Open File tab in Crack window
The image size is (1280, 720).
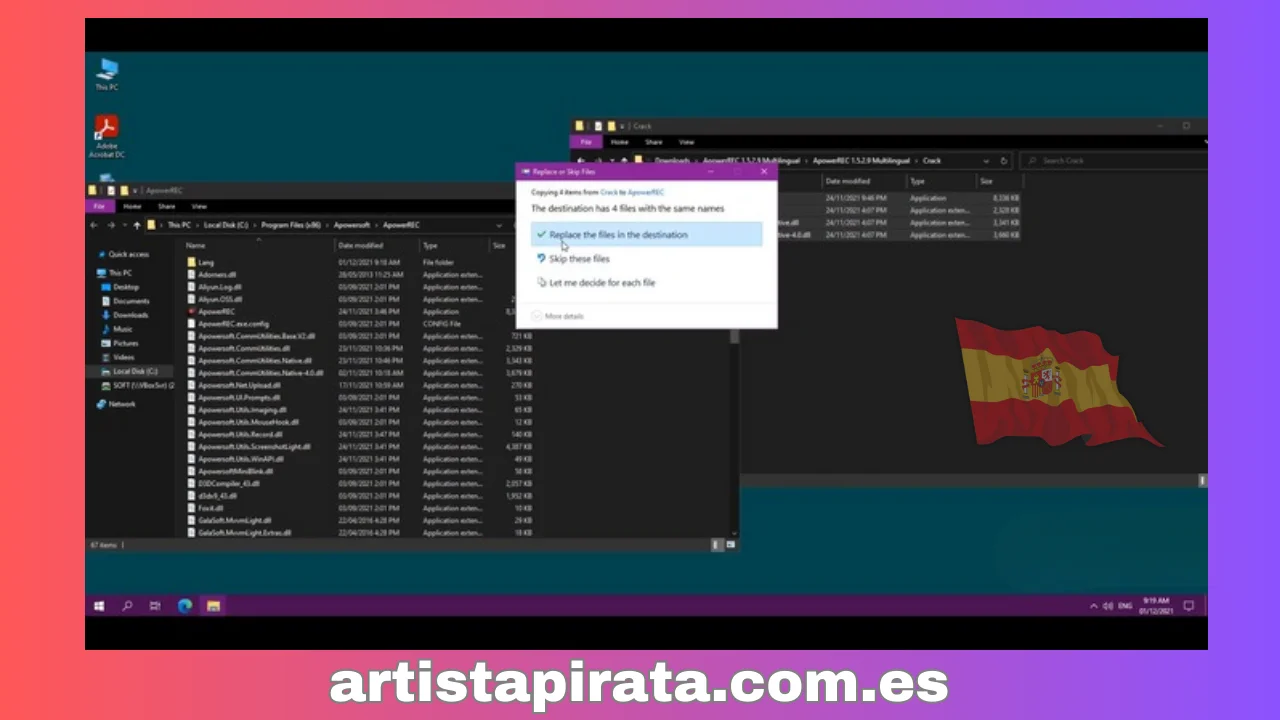click(587, 142)
